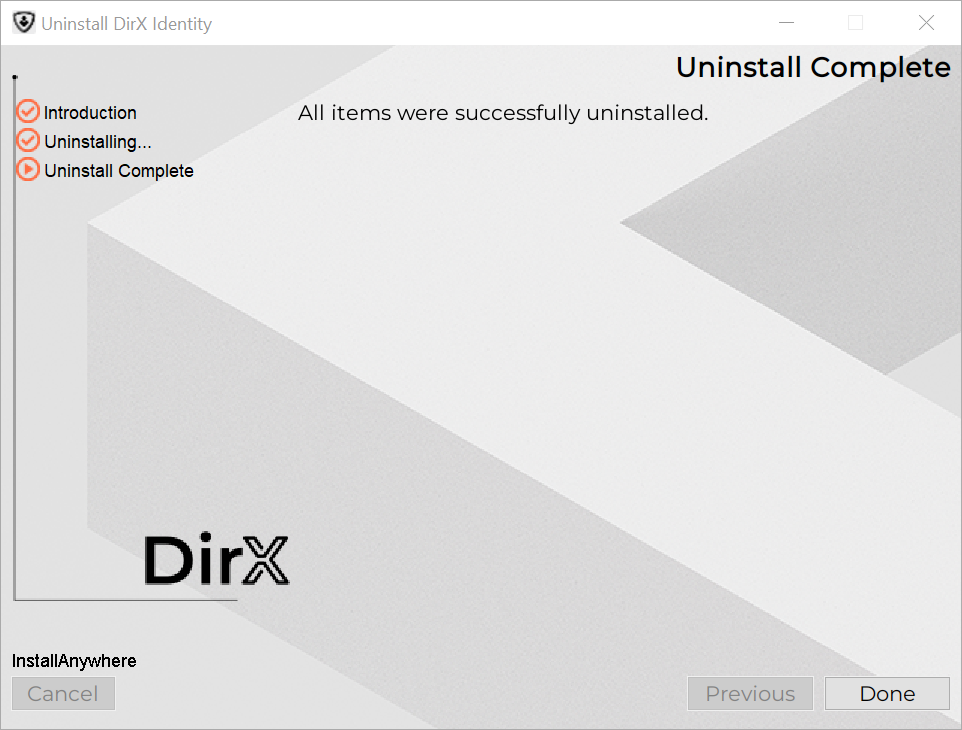This screenshot has width=962, height=730.
Task: Click the successfully uninstalled message text
Action: (503, 113)
